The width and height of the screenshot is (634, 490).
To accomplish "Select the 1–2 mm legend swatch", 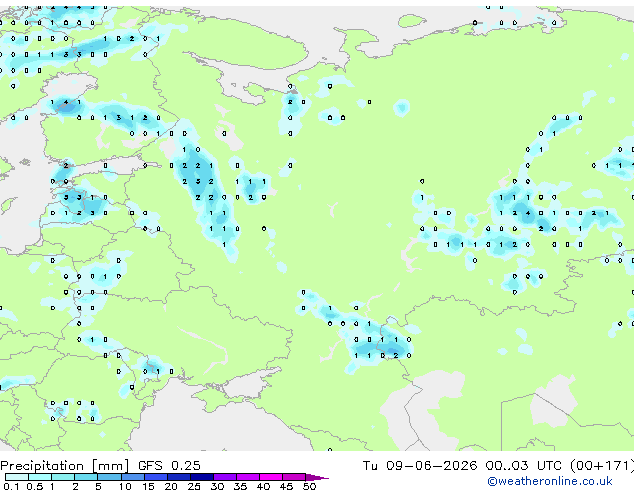I will (x=63, y=477).
